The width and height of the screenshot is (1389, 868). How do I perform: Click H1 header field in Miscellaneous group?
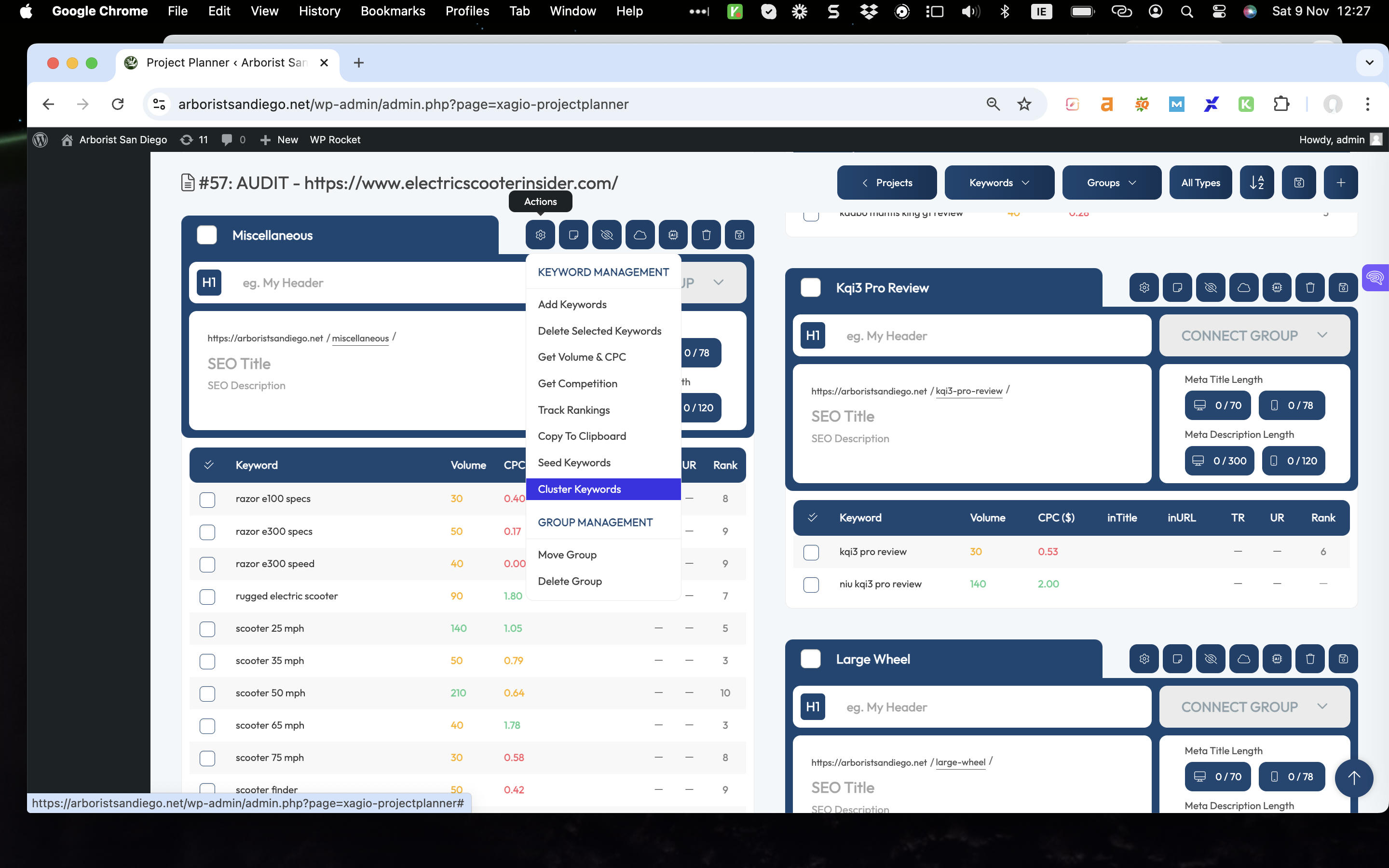pos(357,283)
